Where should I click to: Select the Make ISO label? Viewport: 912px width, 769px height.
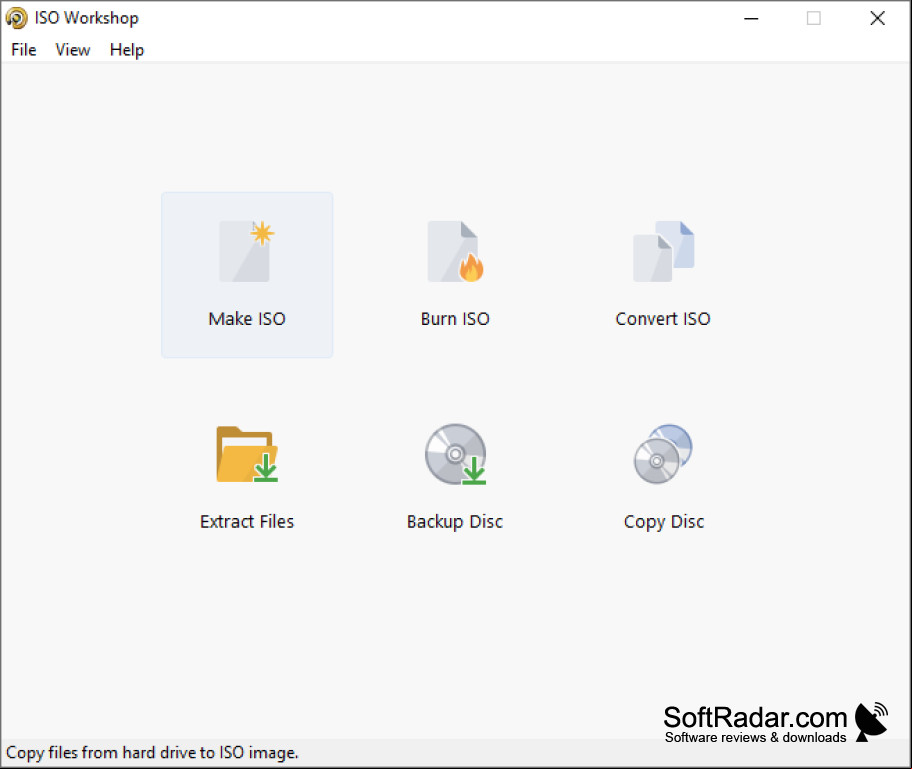point(247,319)
